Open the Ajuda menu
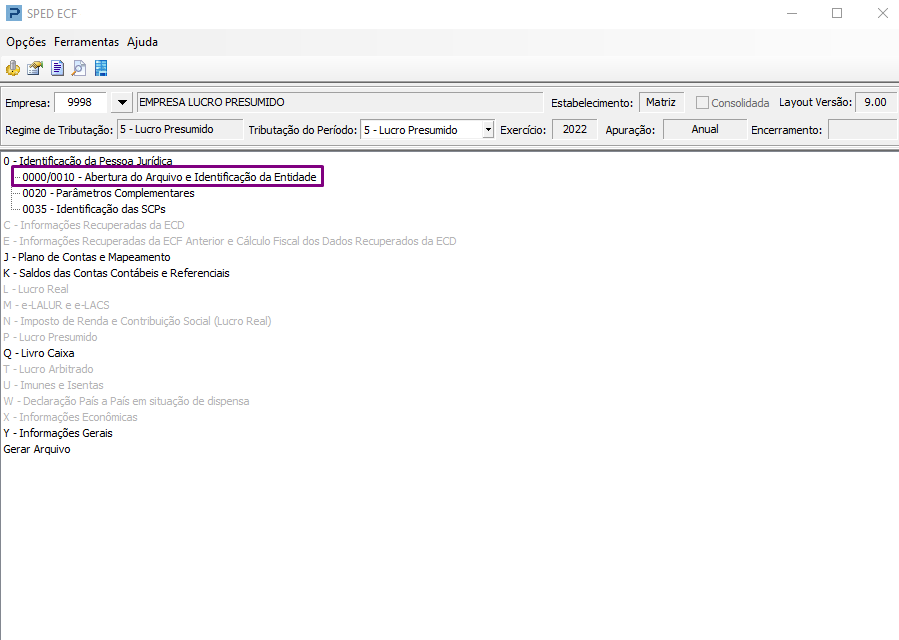Screen dimensions: 899x640 point(142,42)
